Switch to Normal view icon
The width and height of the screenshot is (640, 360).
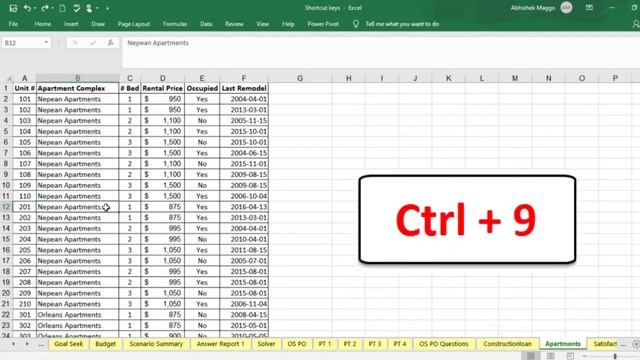click(x=531, y=356)
